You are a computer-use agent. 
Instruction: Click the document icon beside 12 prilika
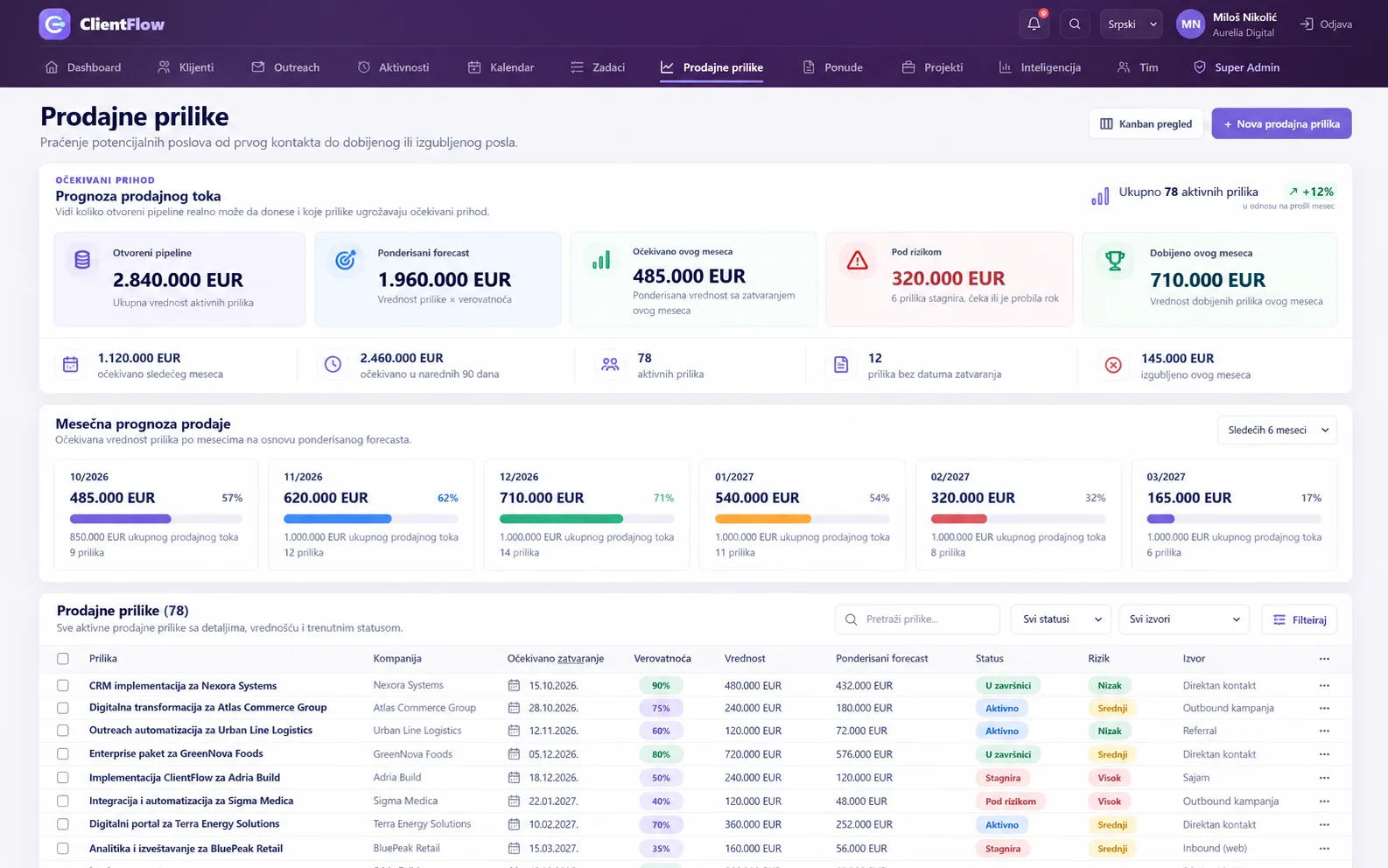point(841,365)
